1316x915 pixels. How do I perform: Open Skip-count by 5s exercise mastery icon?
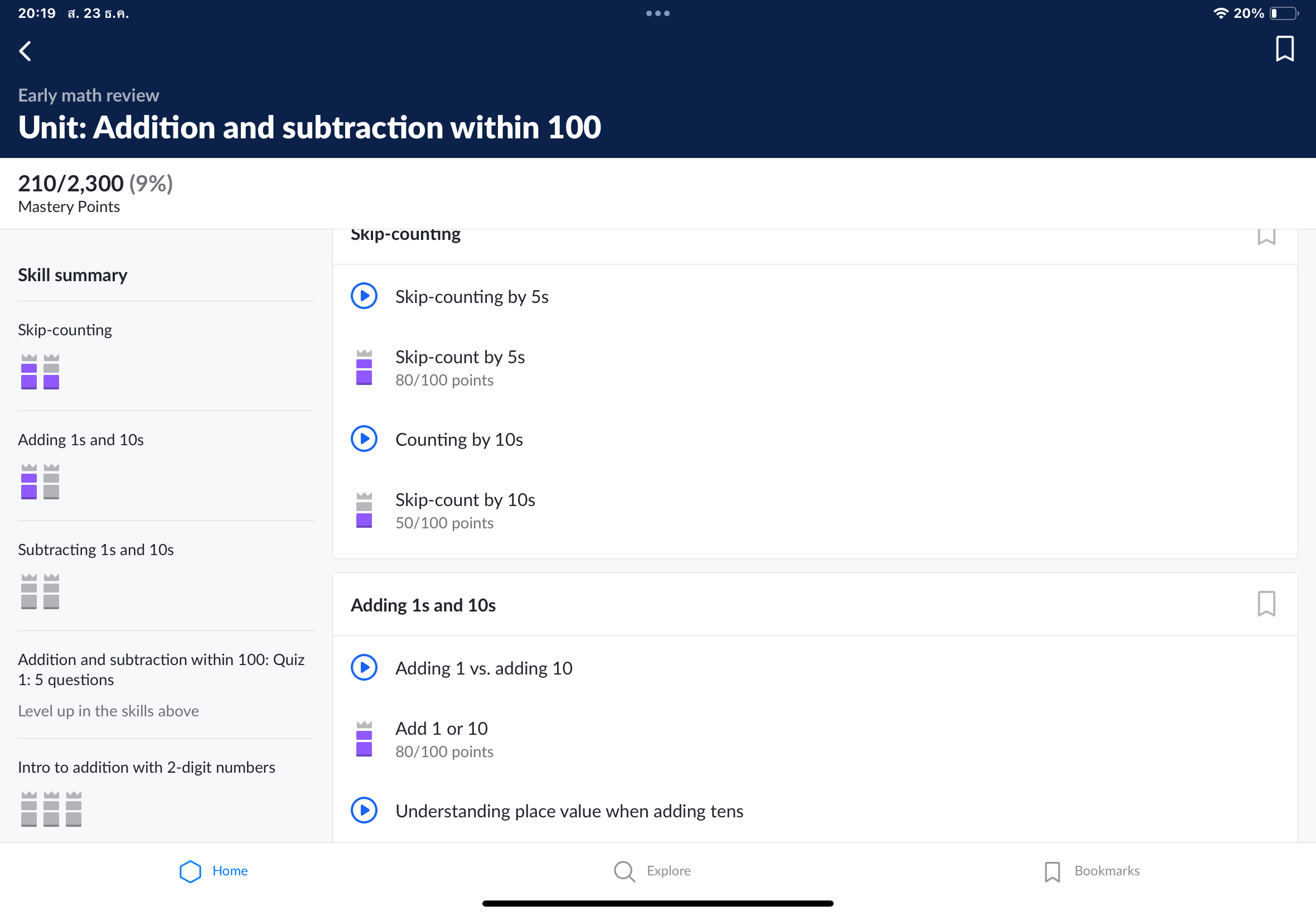[364, 368]
